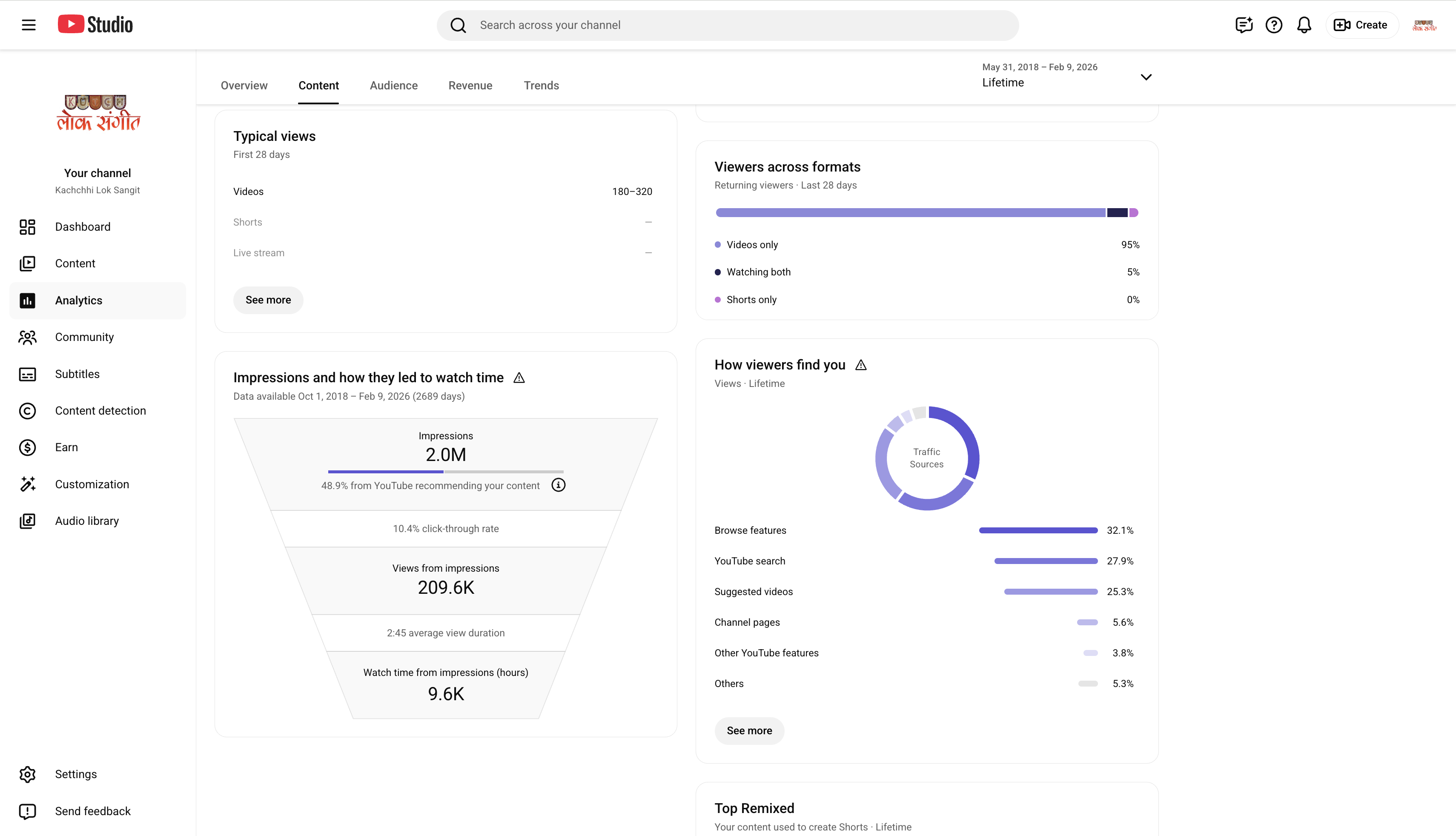1456x836 pixels.
Task: Click the warning icon beside How viewers find you
Action: [861, 365]
